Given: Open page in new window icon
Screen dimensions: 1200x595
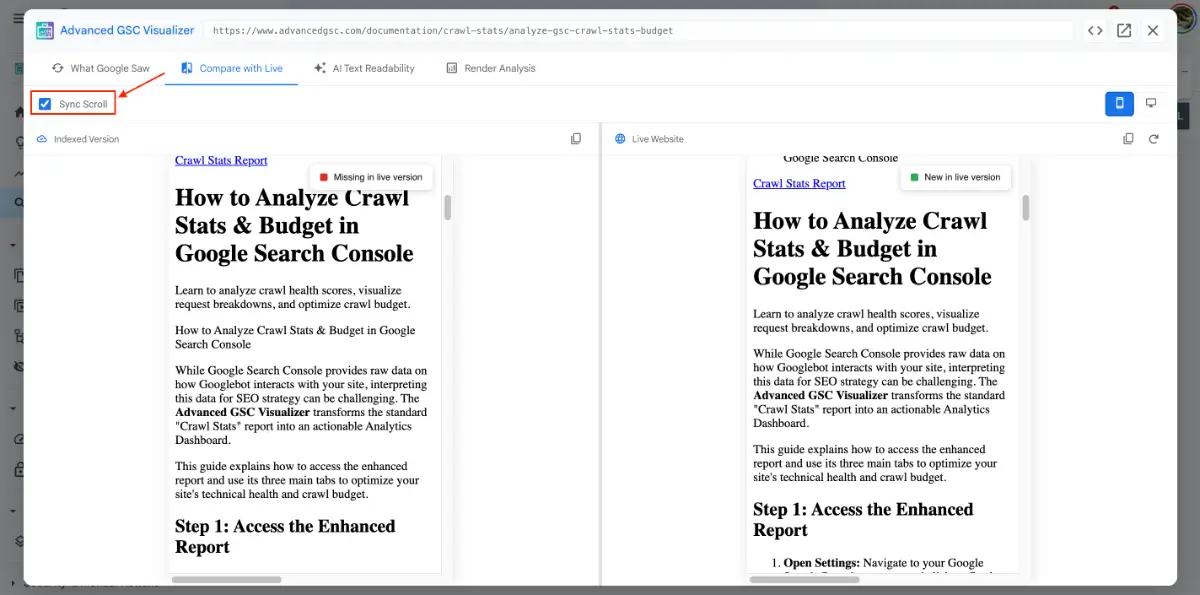Looking at the screenshot, I should (x=1124, y=31).
